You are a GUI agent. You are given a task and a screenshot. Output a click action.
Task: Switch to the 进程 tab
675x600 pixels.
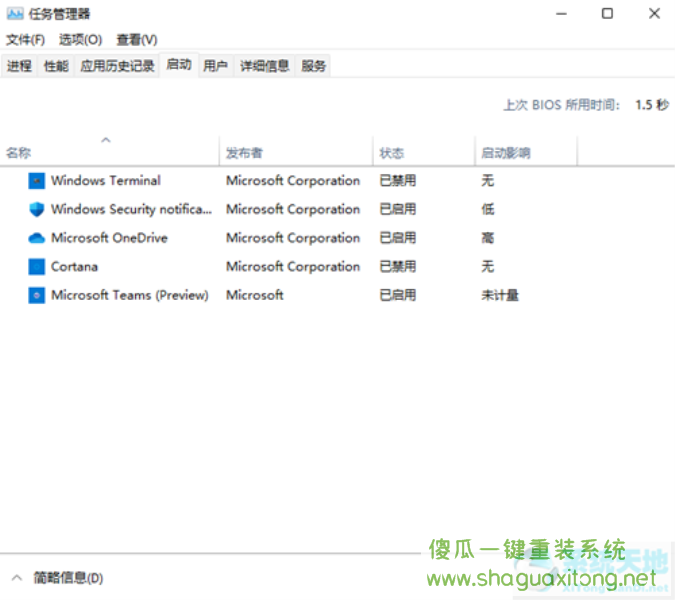[19, 66]
